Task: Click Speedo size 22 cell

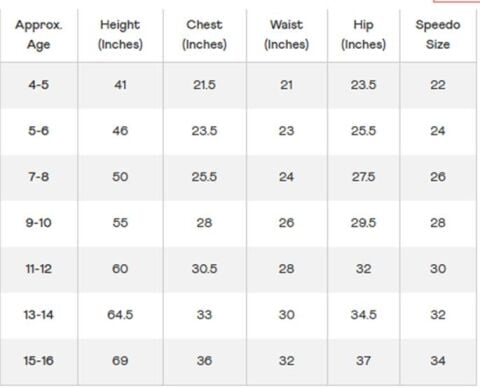Action: click(438, 85)
